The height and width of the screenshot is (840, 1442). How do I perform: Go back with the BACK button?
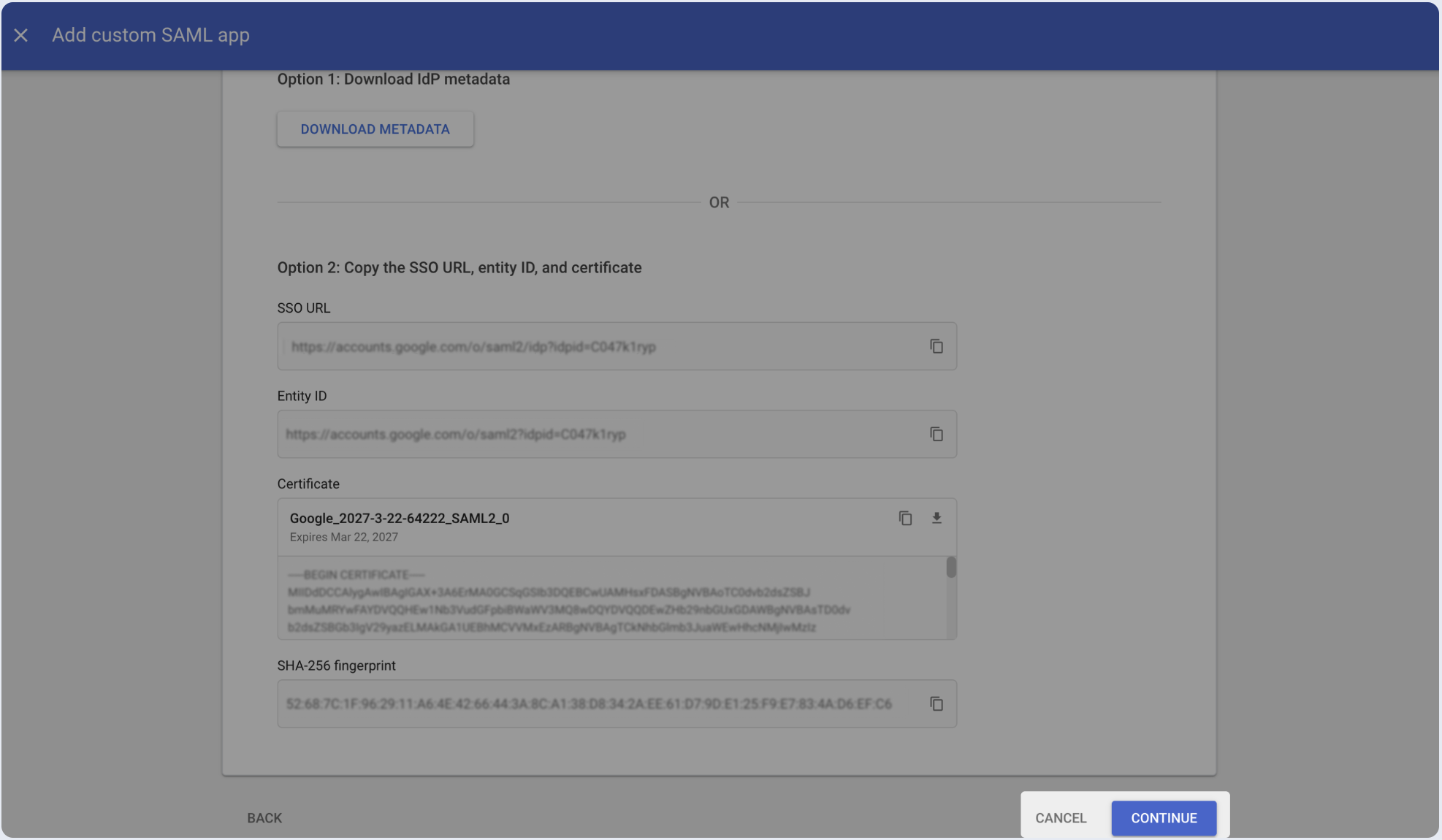264,818
